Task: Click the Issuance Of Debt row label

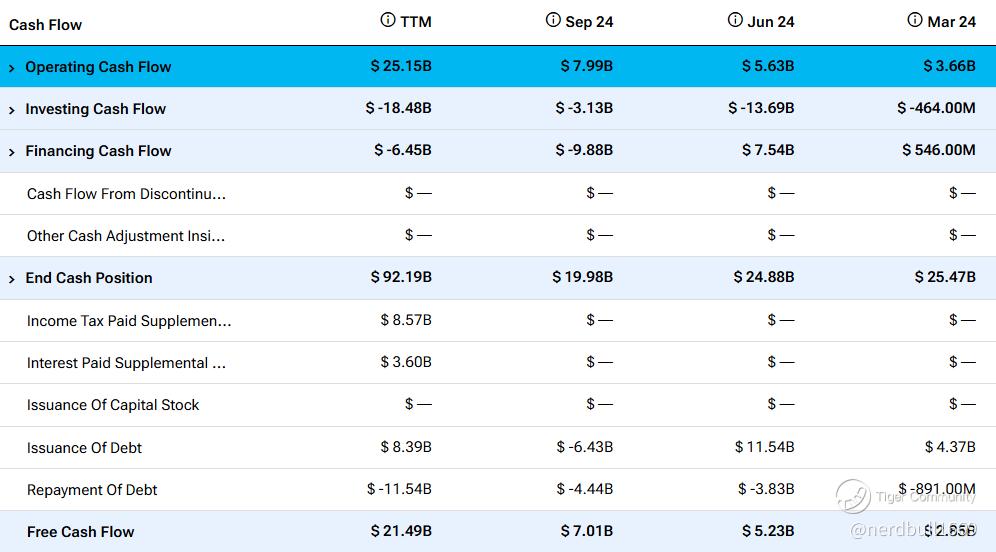Action: [x=84, y=448]
